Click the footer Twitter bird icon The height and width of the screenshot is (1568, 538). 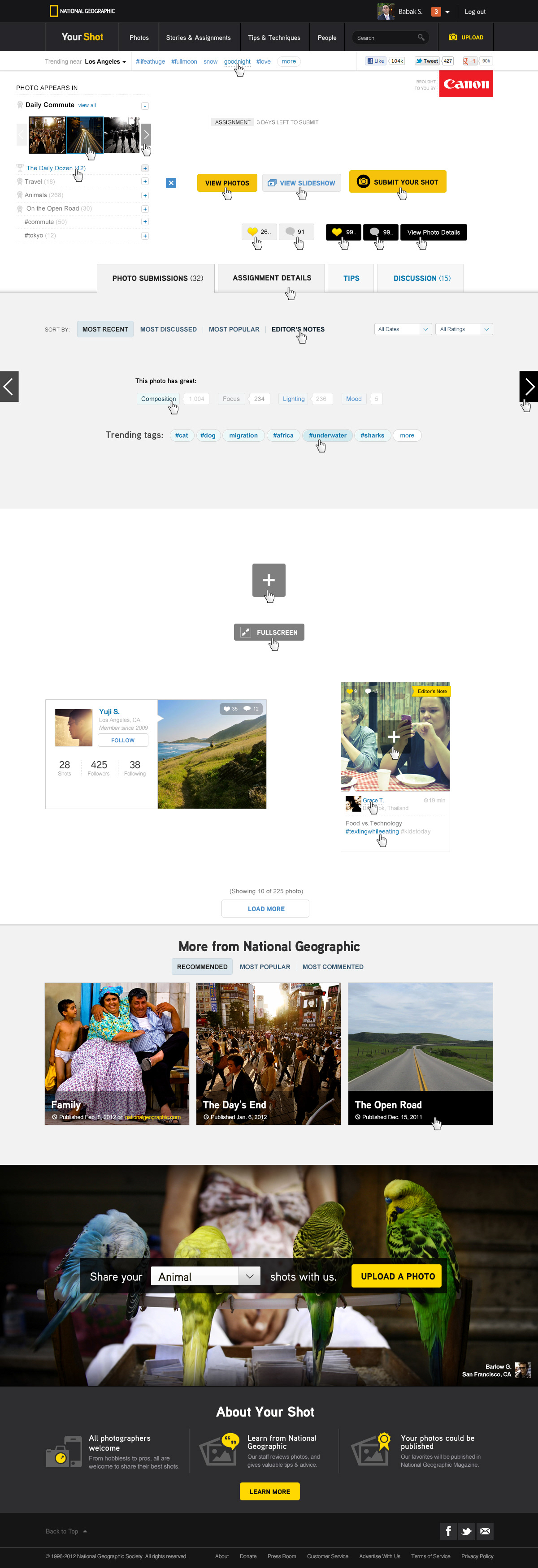click(467, 1530)
